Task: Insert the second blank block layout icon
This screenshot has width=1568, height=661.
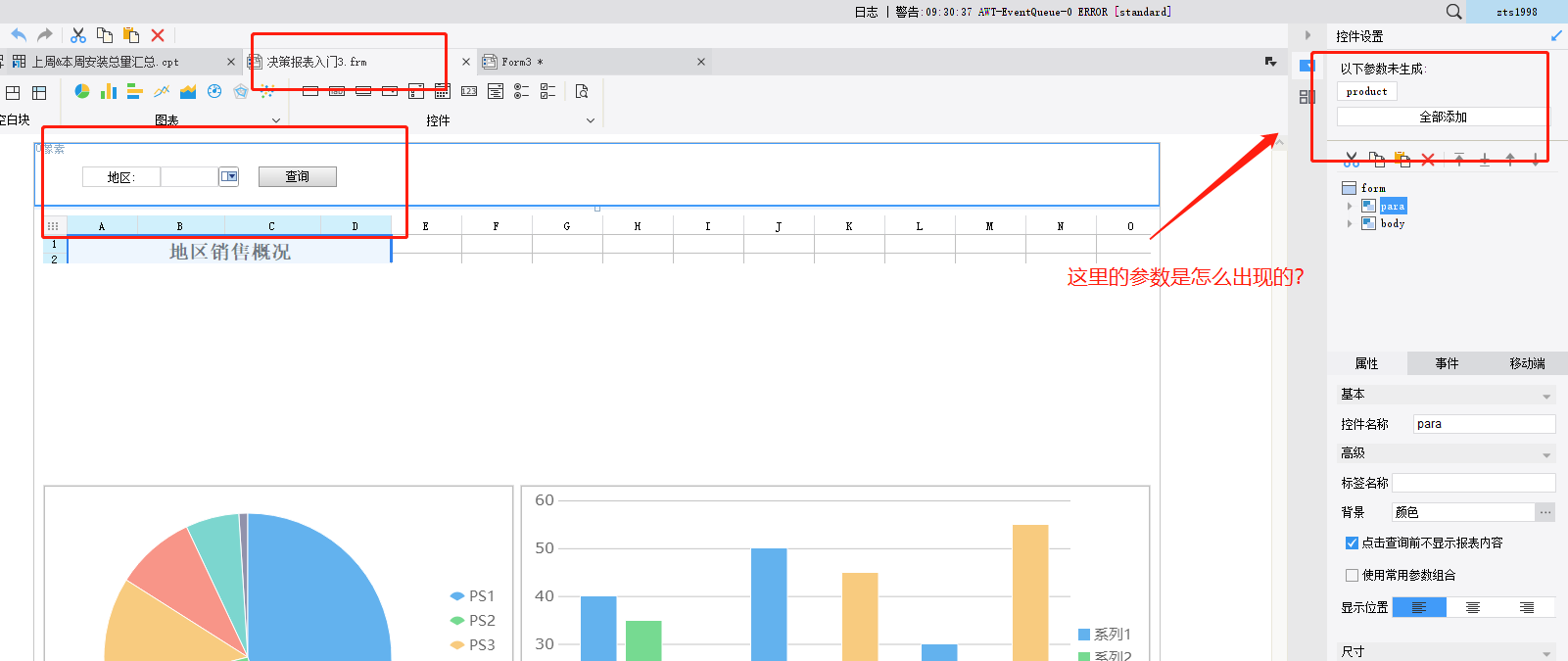Action: point(39,92)
